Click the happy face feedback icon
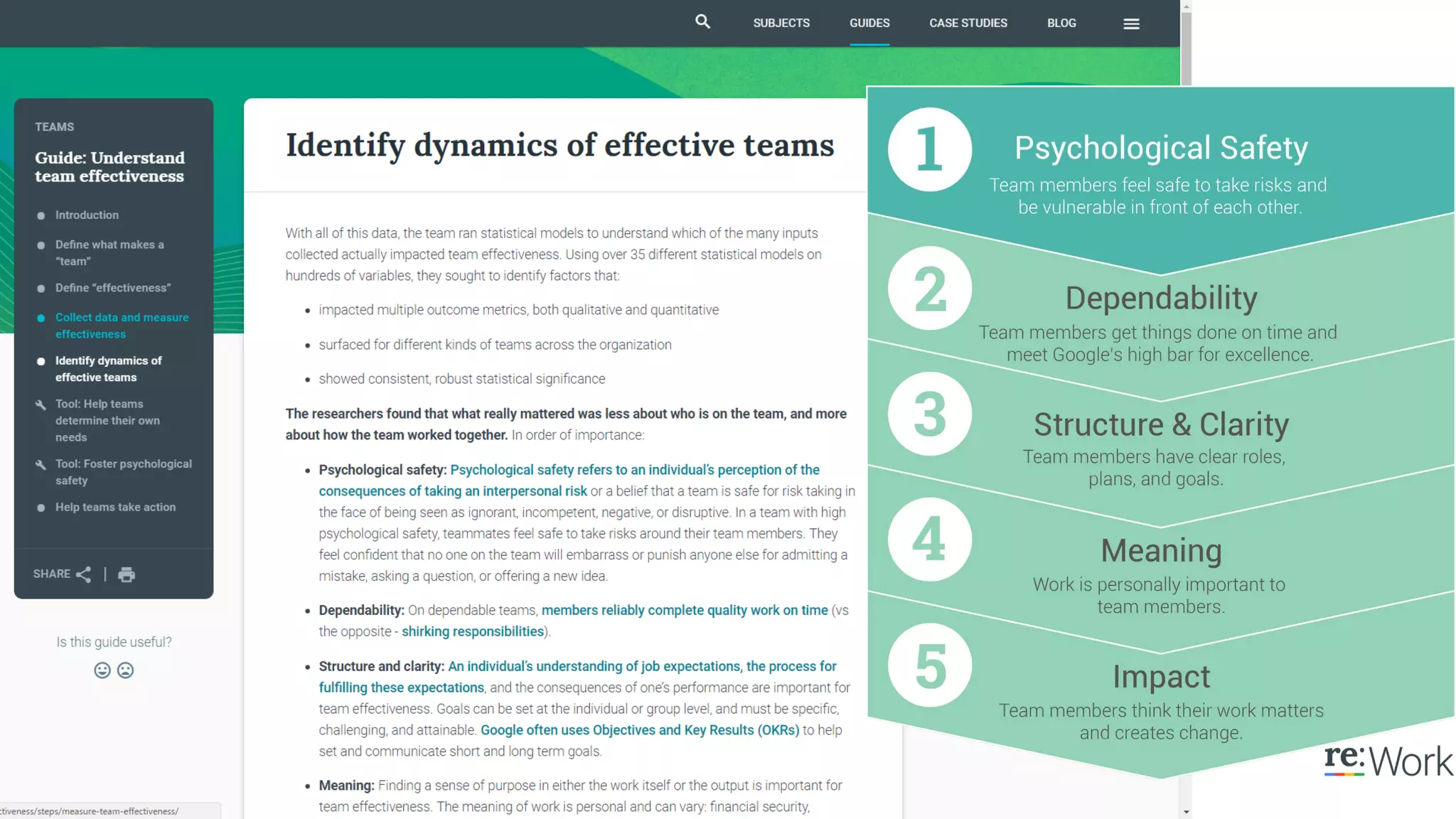Image resolution: width=1456 pixels, height=819 pixels. pos(102,670)
